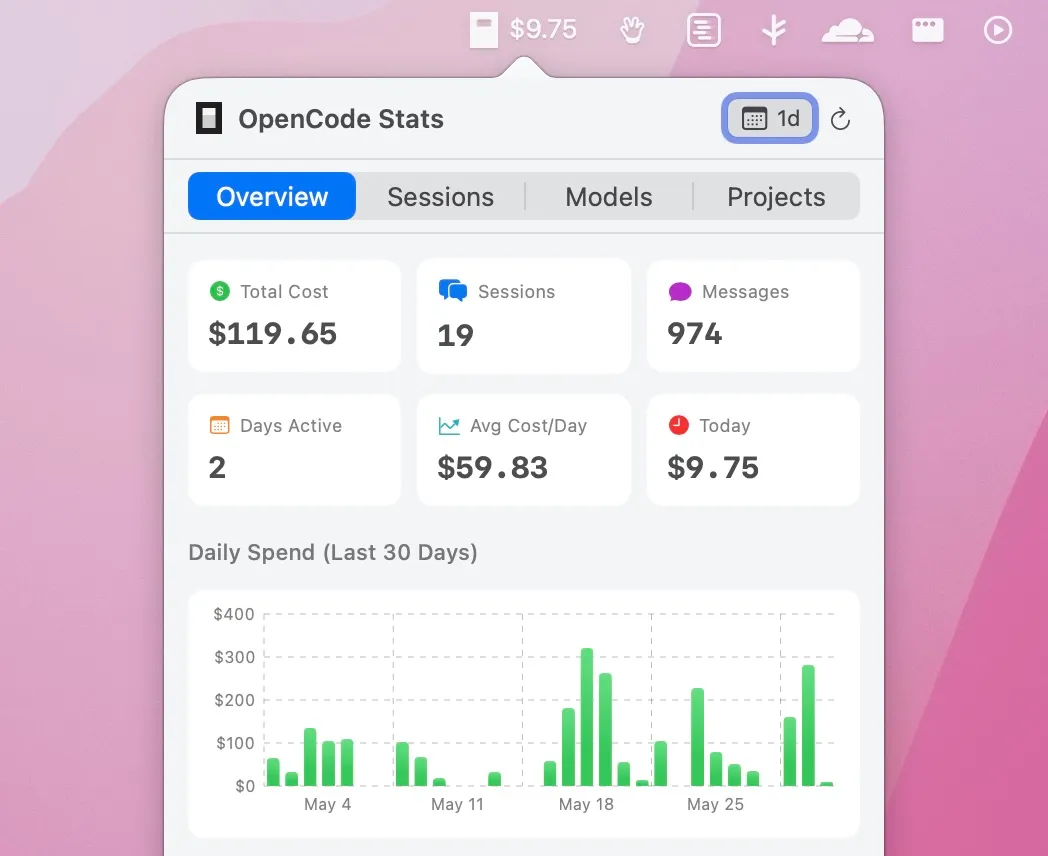Click the Days Active value 2
Viewport: 1048px width, 856px height.
pyautogui.click(x=217, y=467)
